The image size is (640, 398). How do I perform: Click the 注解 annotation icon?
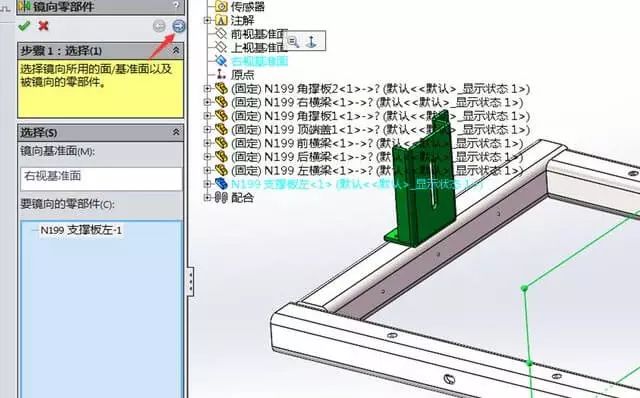point(221,20)
